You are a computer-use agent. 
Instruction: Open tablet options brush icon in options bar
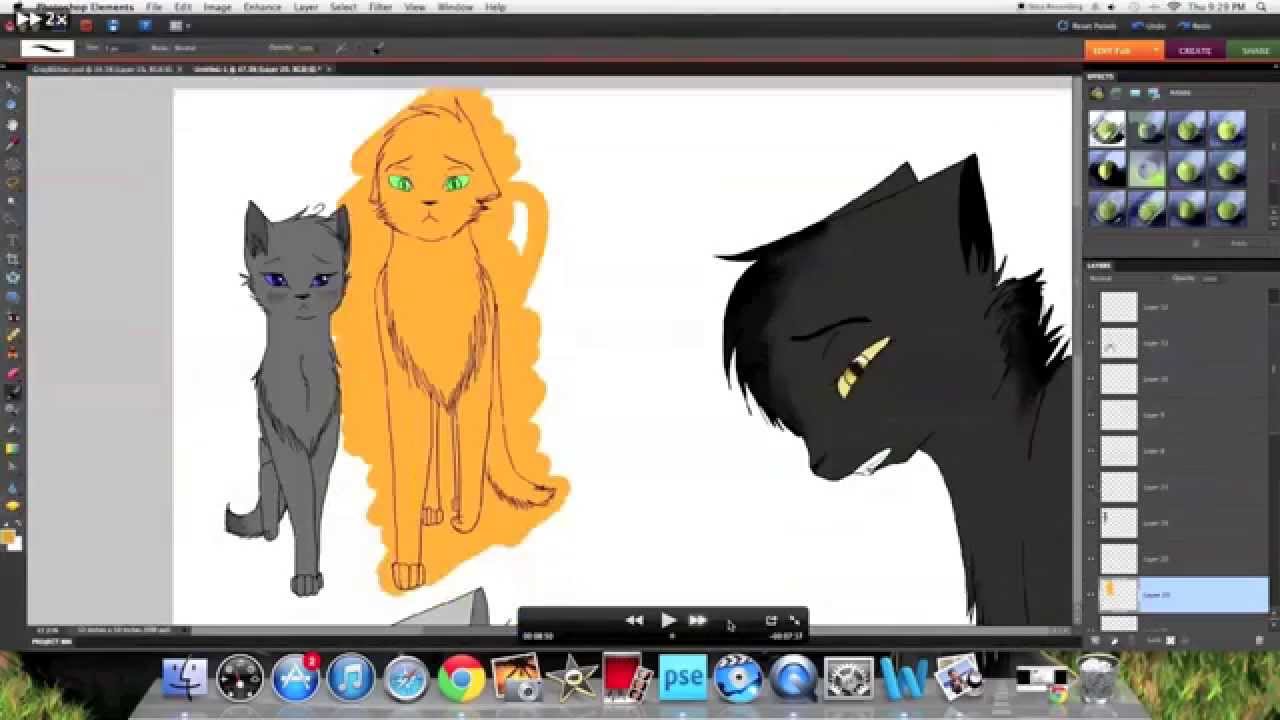pos(378,48)
